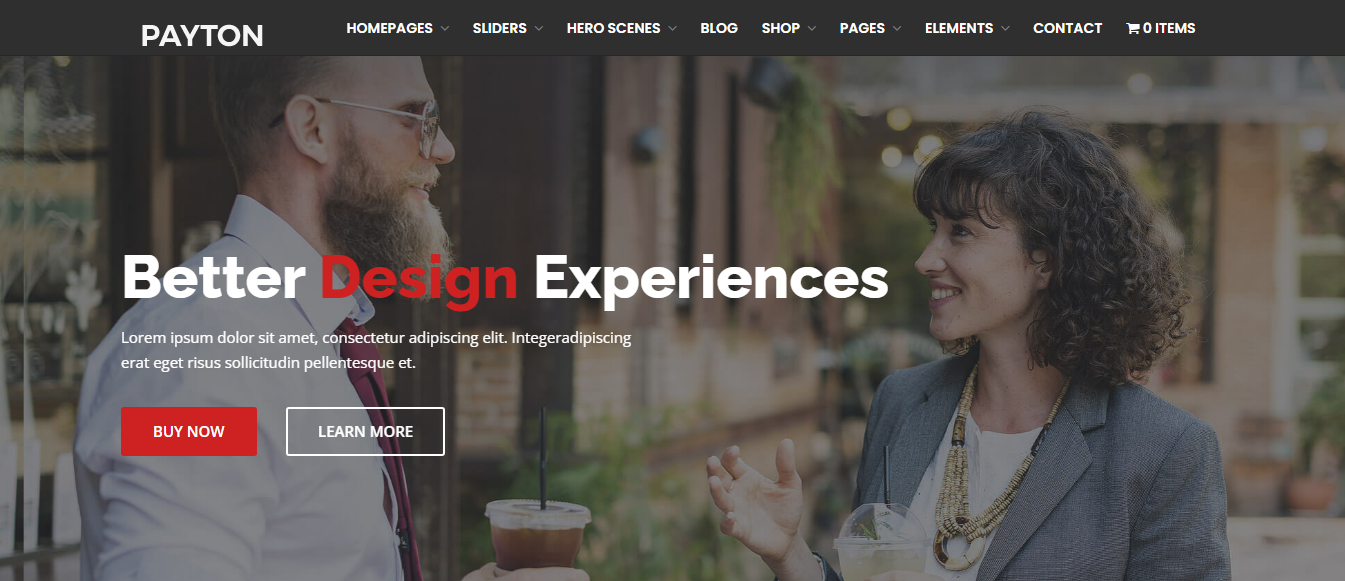
Task: Click the LEARN MORE outlined button
Action: point(365,431)
